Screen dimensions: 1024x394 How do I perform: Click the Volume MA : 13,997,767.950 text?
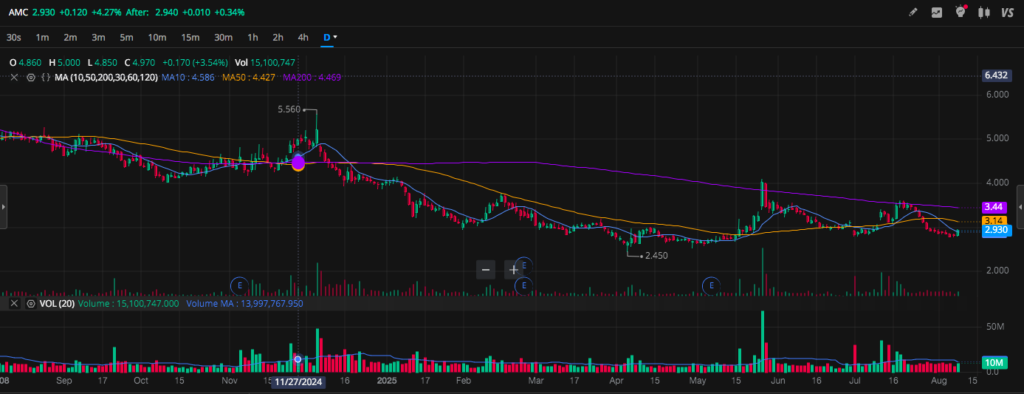pyautogui.click(x=245, y=304)
